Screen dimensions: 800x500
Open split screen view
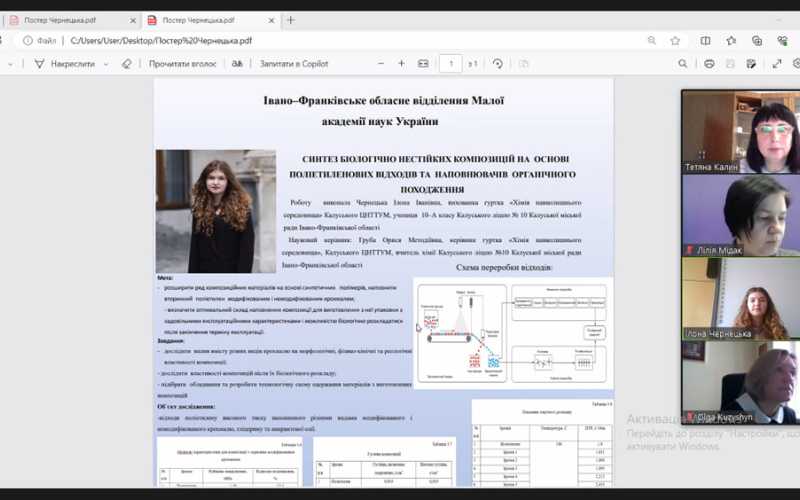click(706, 40)
